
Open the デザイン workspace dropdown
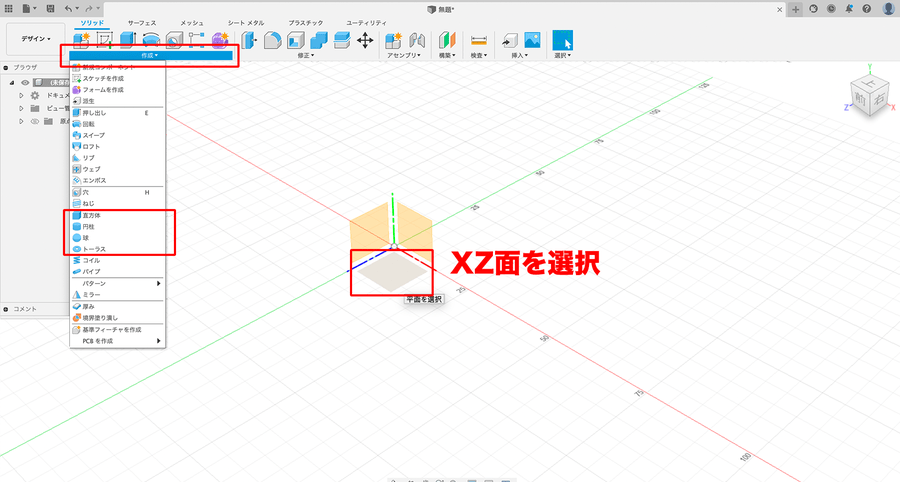(36, 39)
